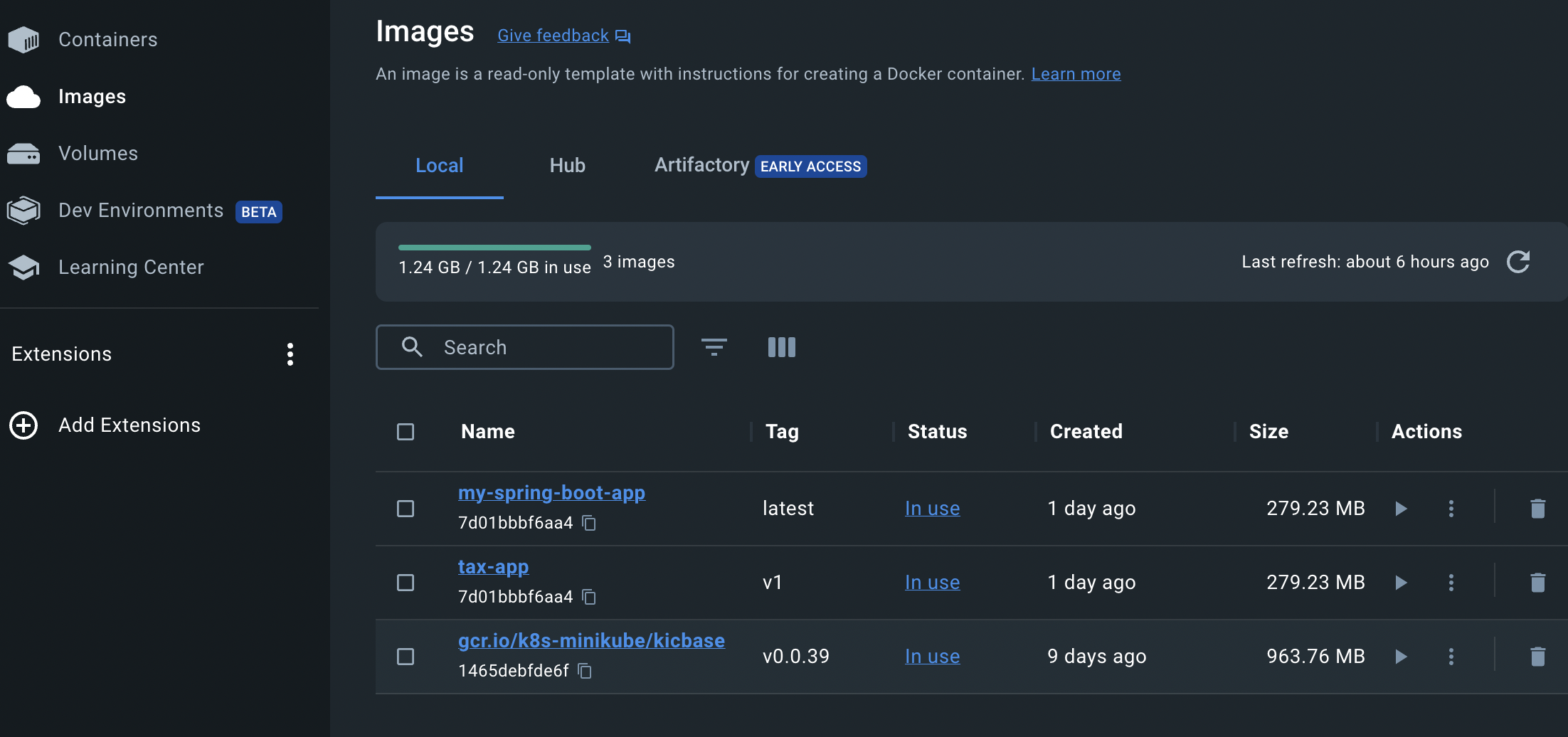Open more actions for tax-app
This screenshot has height=737, width=1568.
pyautogui.click(x=1451, y=583)
